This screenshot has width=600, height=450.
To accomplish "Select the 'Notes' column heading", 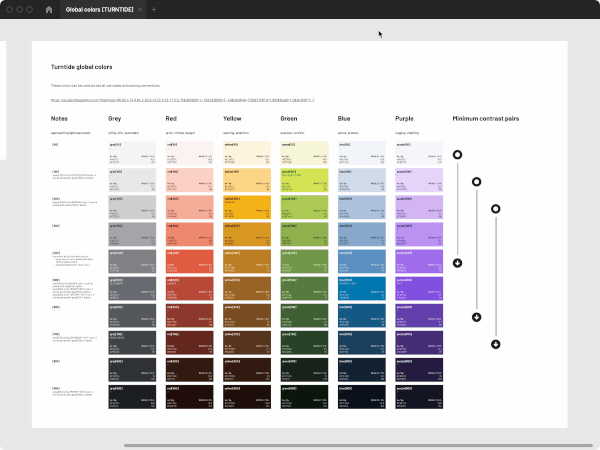I will [59, 119].
